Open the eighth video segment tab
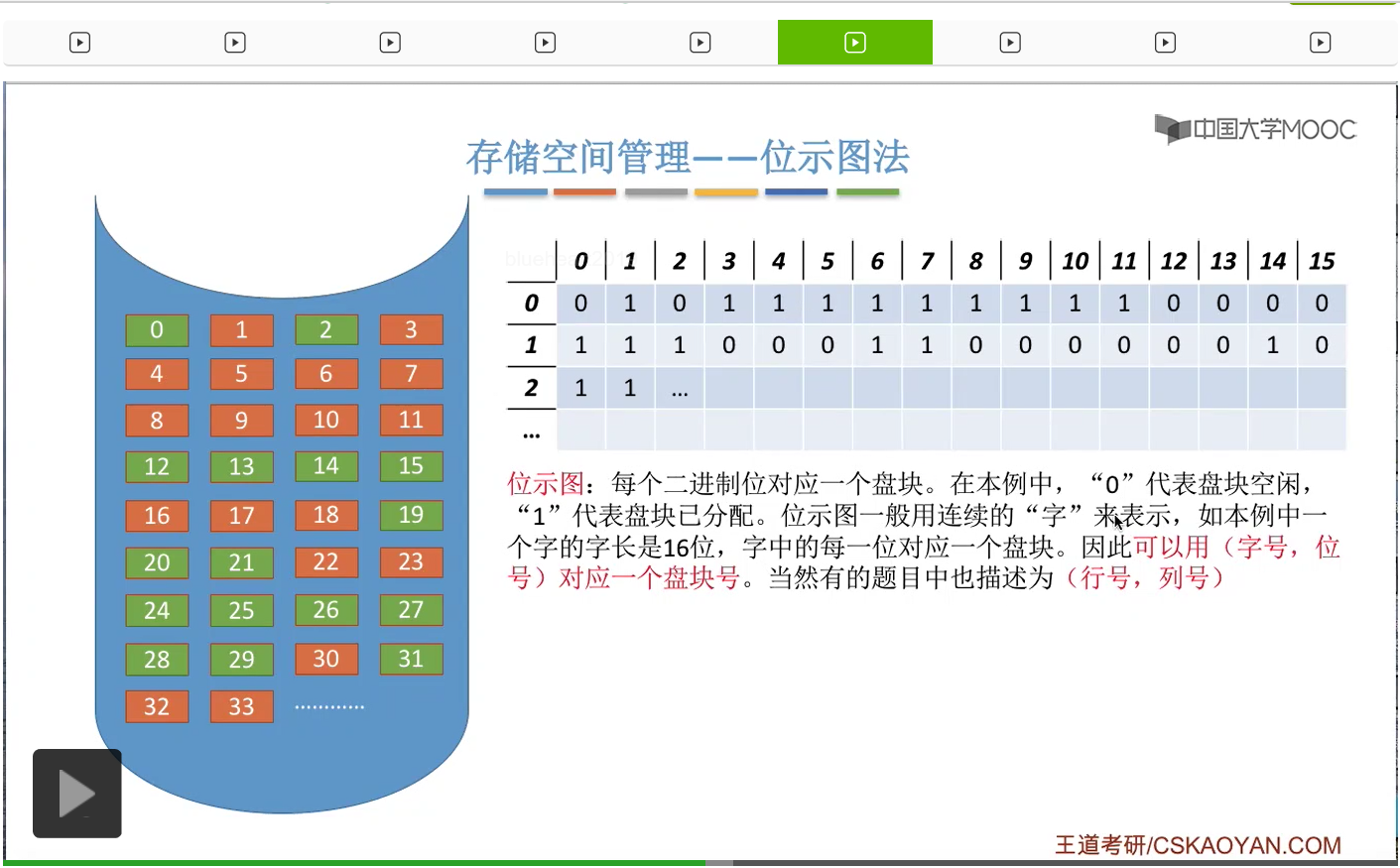Viewport: 1400px width, 868px height. click(x=1165, y=43)
